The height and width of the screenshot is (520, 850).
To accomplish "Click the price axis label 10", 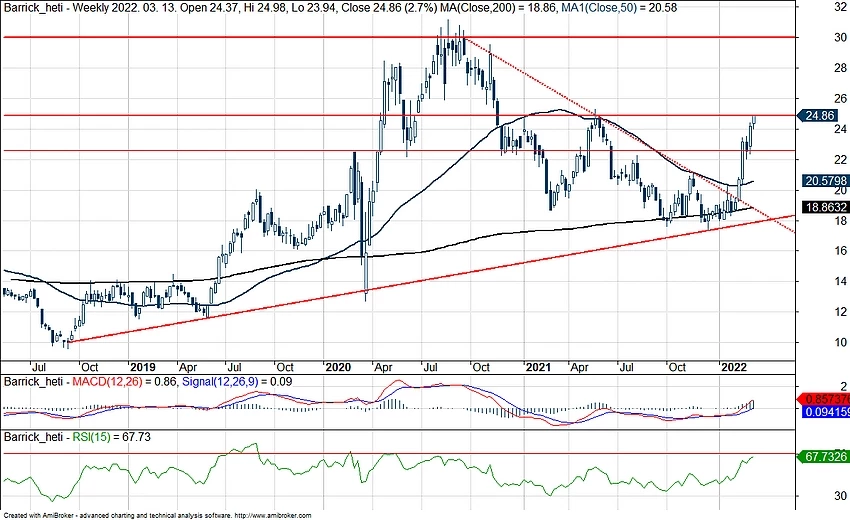I will [840, 342].
